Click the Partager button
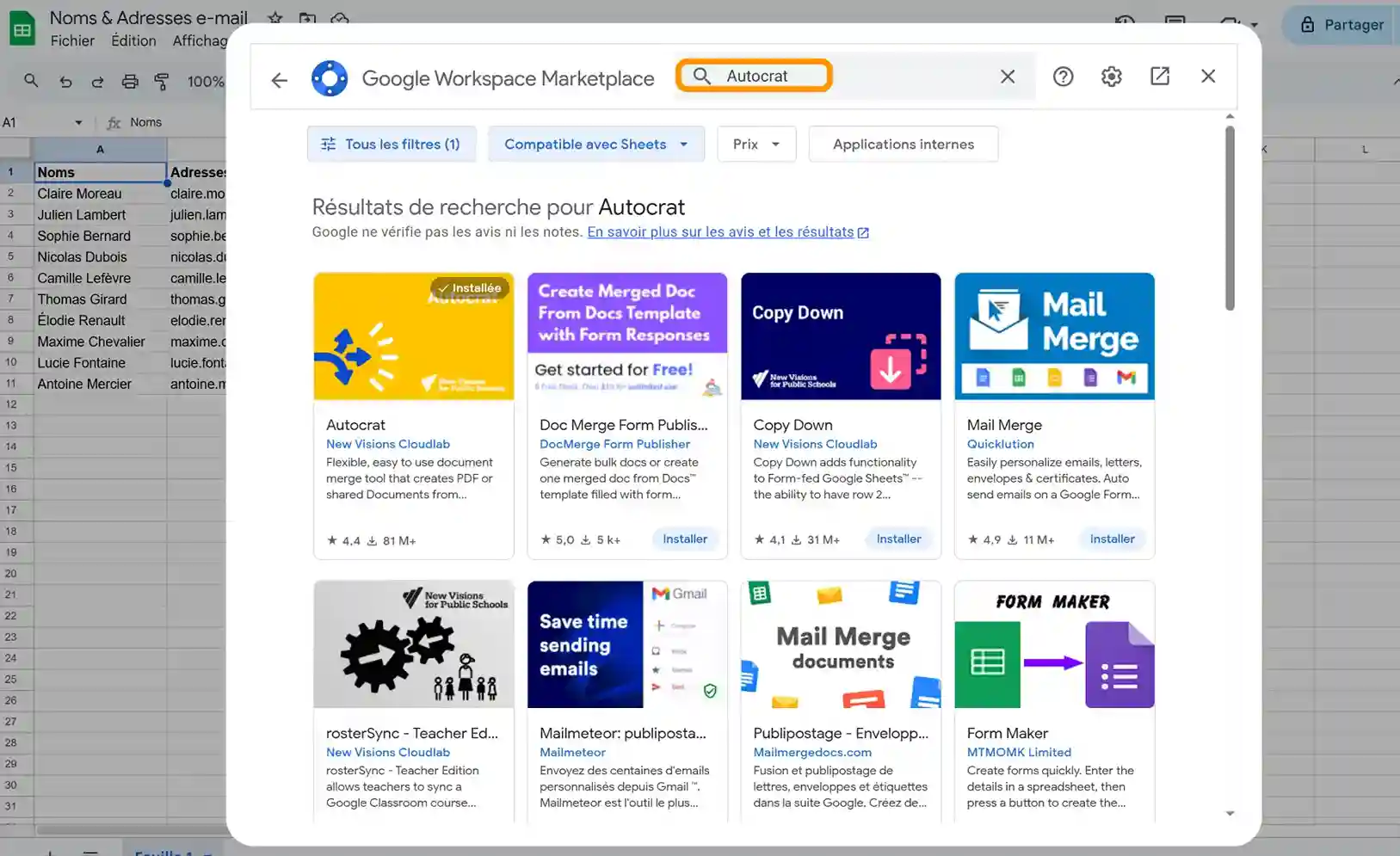Image resolution: width=1400 pixels, height=856 pixels. pyautogui.click(x=1341, y=25)
